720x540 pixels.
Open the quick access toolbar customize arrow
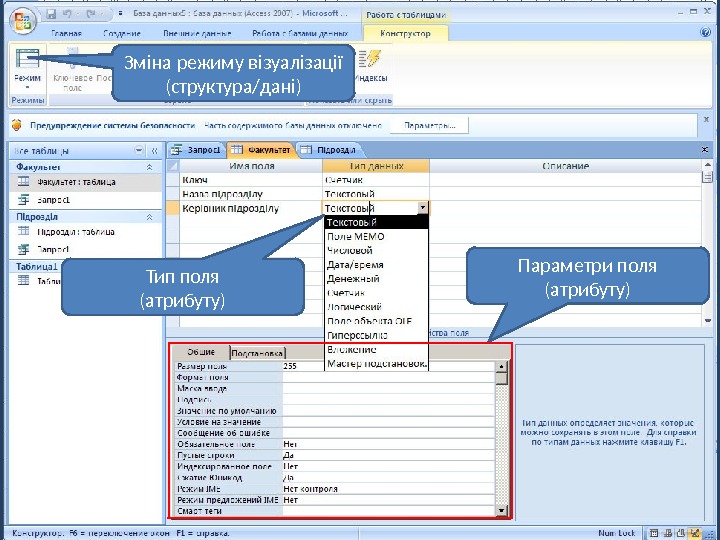pyautogui.click(x=120, y=14)
